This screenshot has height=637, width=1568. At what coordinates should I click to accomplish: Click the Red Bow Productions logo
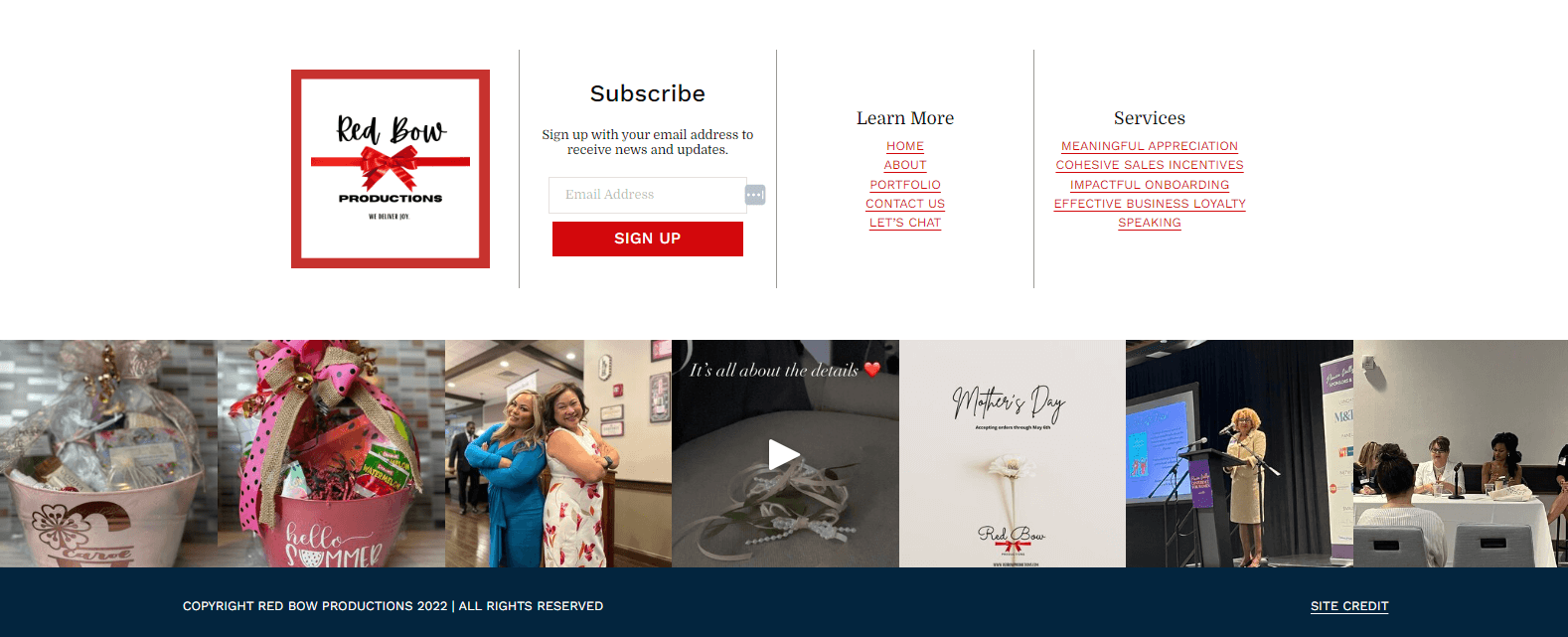(x=391, y=169)
